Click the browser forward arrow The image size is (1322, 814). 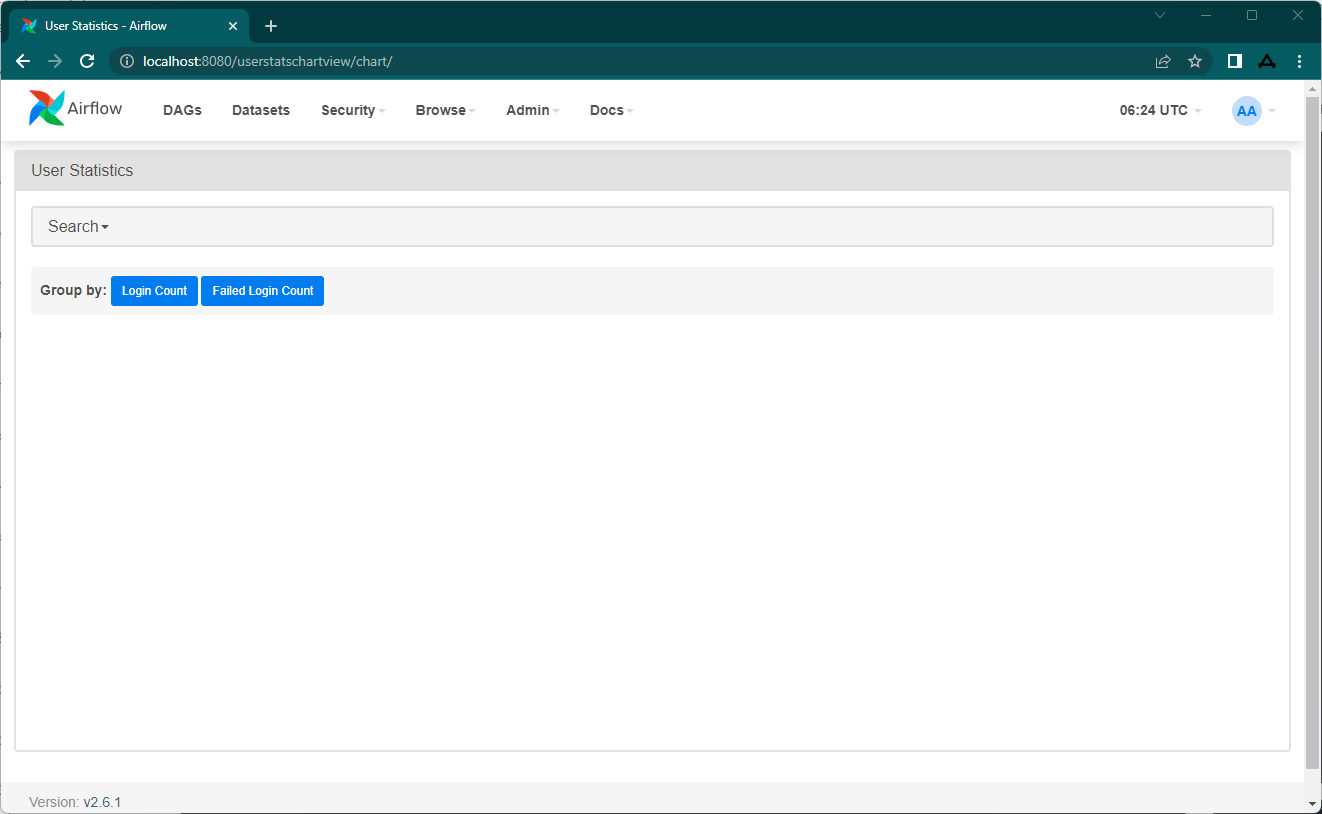tap(55, 61)
